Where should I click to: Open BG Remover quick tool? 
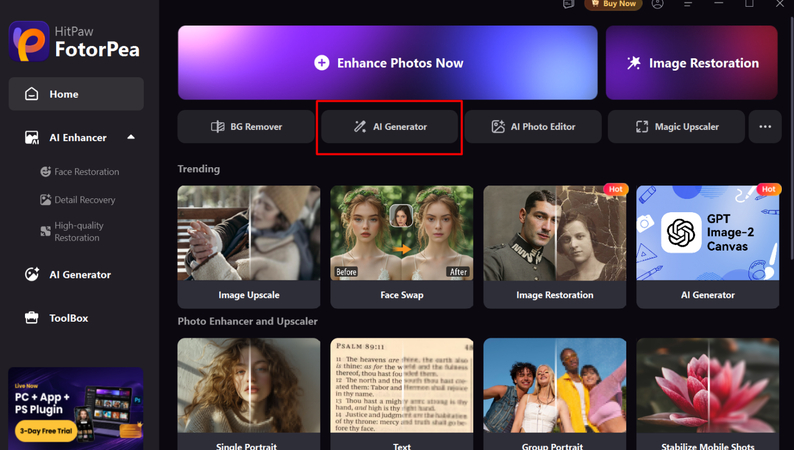(246, 127)
